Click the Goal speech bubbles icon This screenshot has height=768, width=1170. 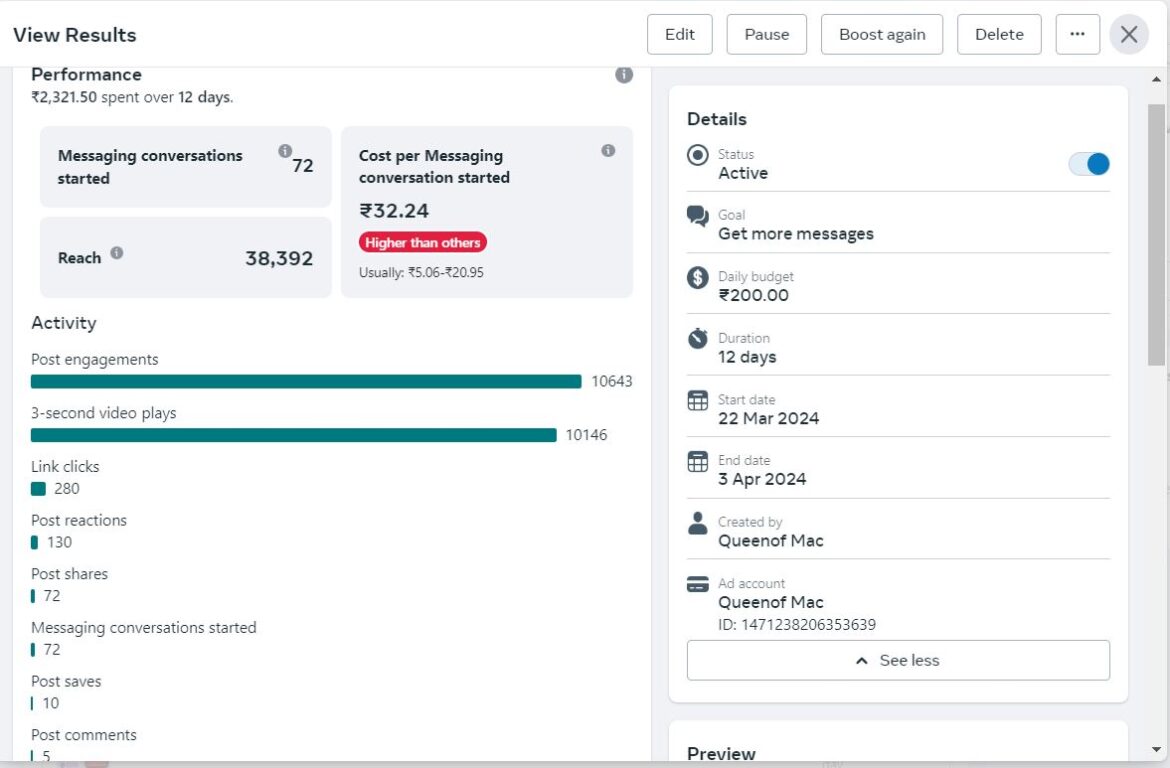(698, 216)
